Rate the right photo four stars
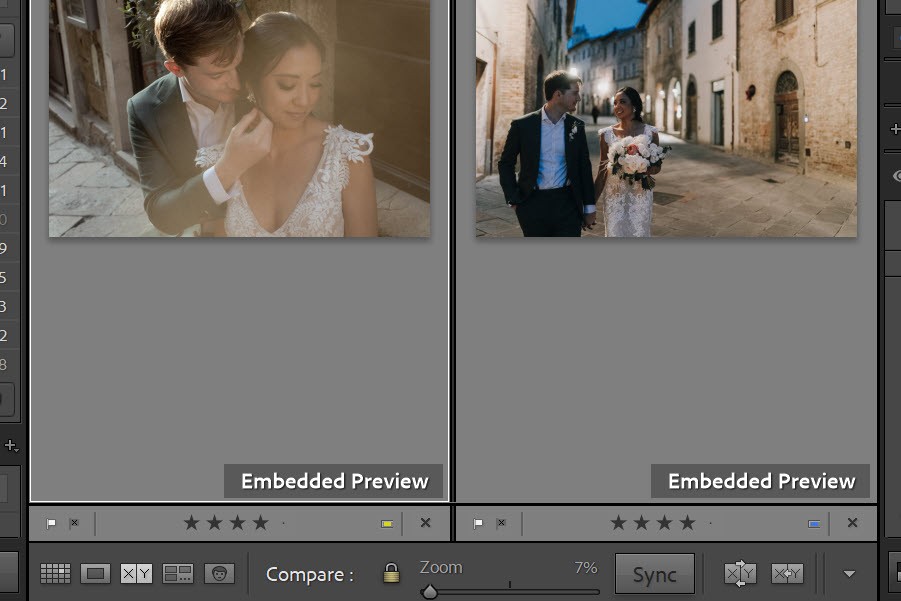Screen dimensions: 901x601 [x=687, y=521]
